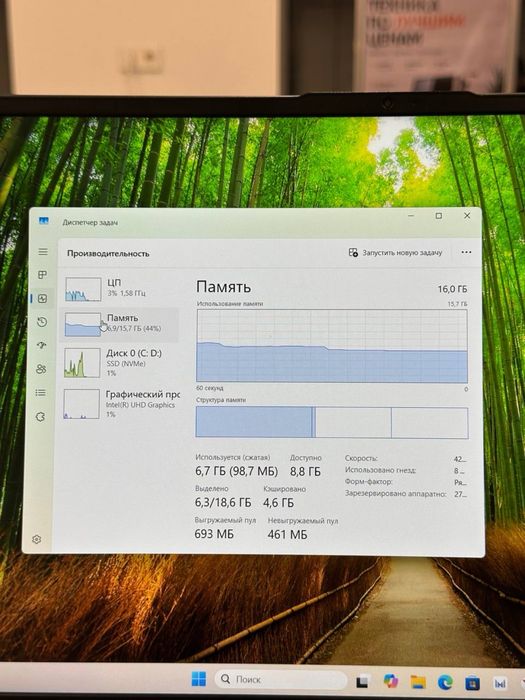Click the Диск 0 mini activity graph thumbnail
The image size is (525, 700).
(x=82, y=363)
